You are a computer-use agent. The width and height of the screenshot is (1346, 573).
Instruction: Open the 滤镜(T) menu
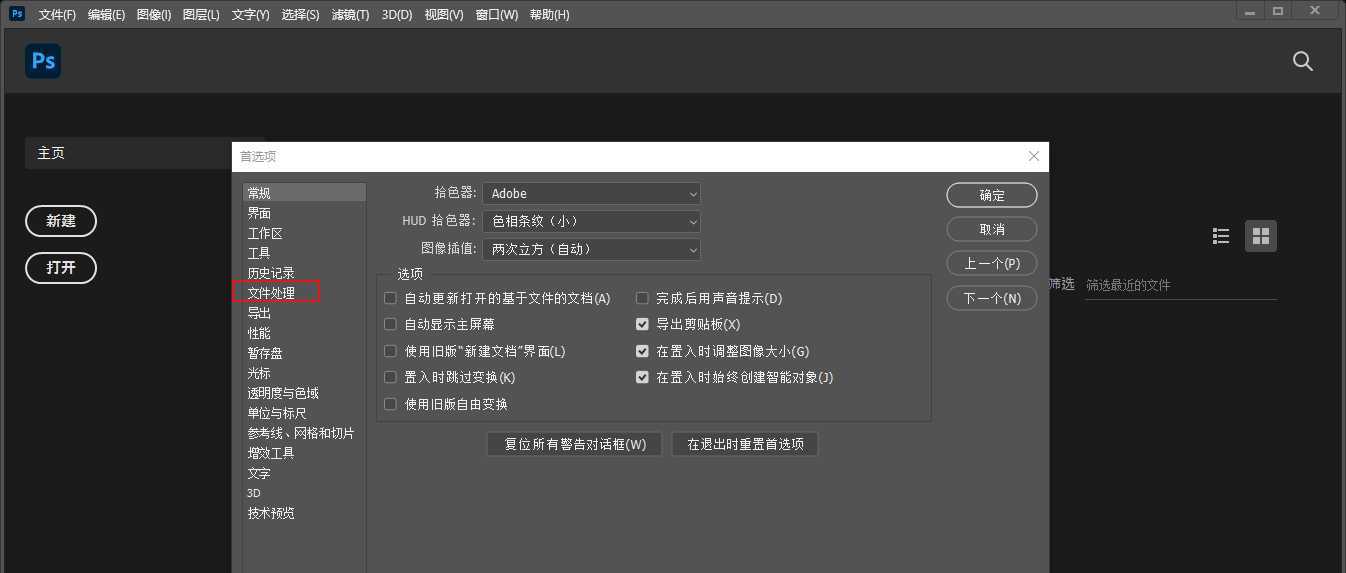[350, 15]
